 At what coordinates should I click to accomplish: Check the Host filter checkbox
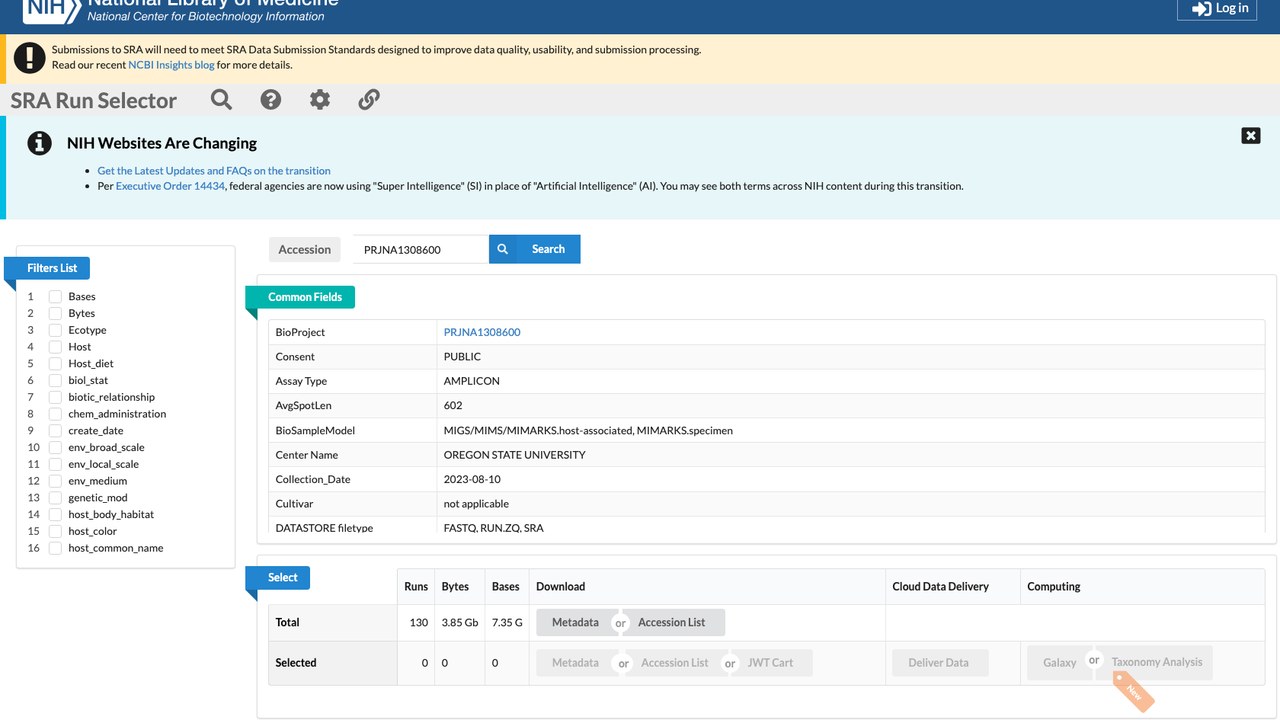[56, 347]
